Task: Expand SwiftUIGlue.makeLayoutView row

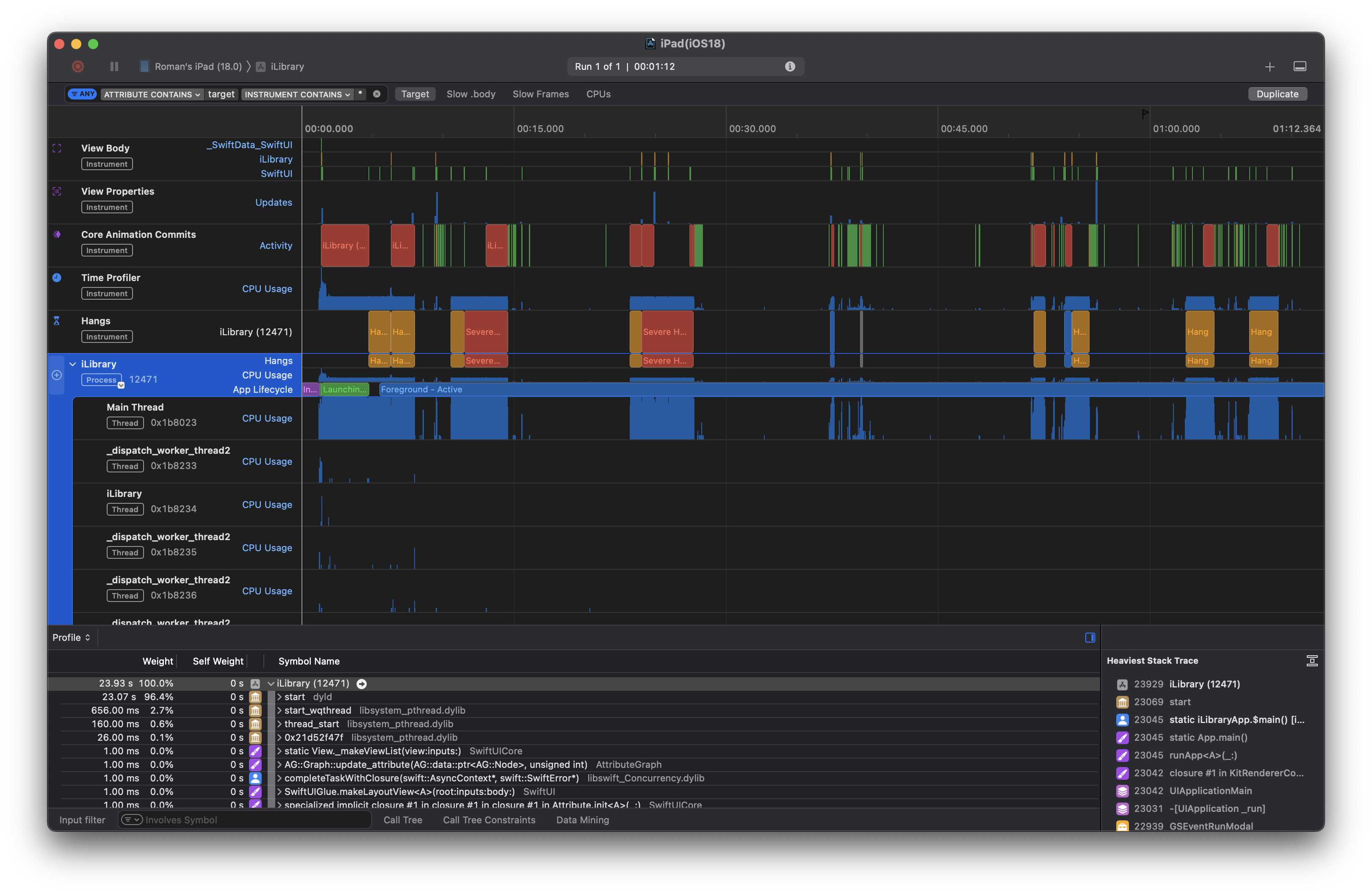Action: coord(279,792)
